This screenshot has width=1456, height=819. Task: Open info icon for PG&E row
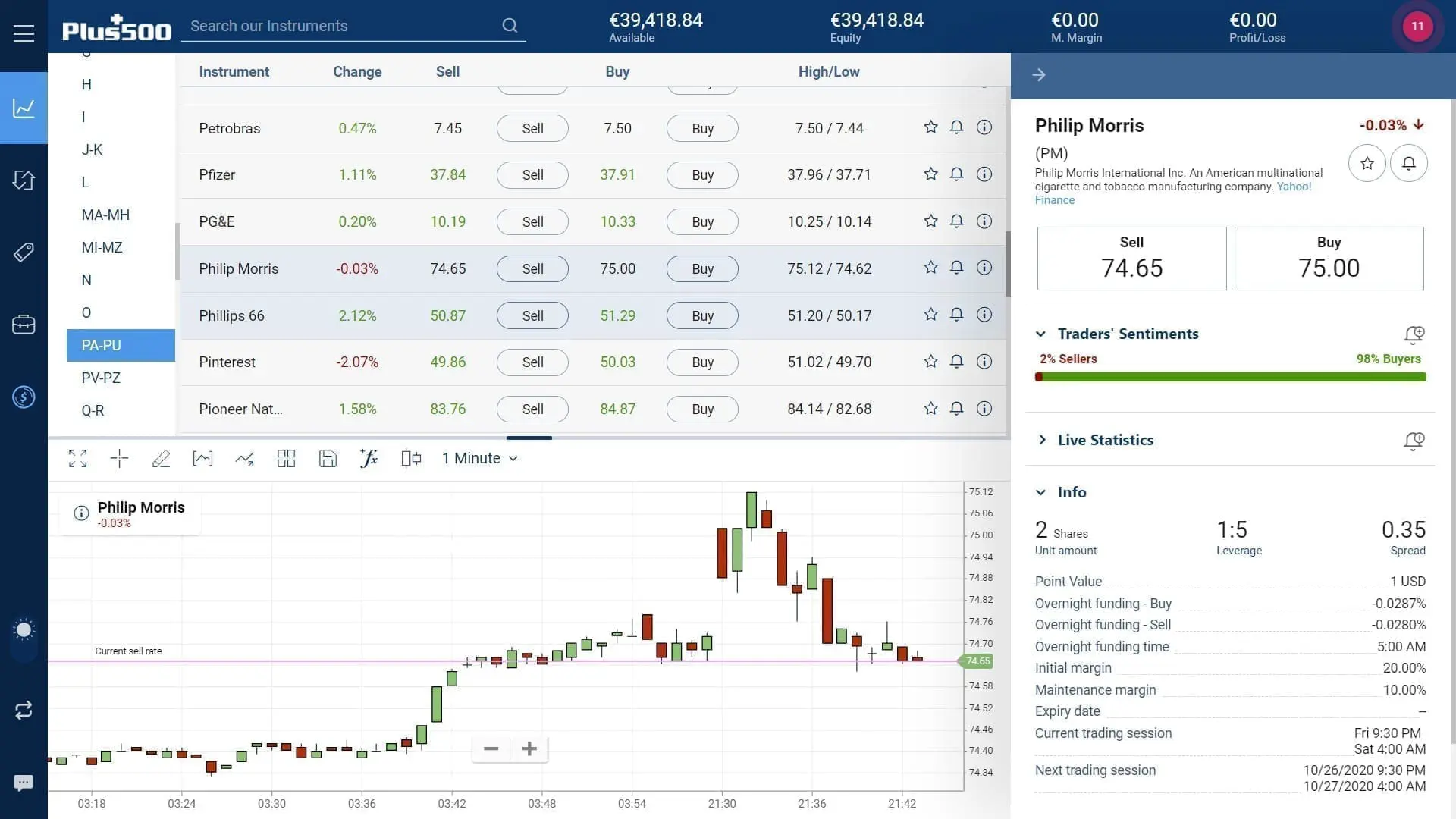coord(984,221)
